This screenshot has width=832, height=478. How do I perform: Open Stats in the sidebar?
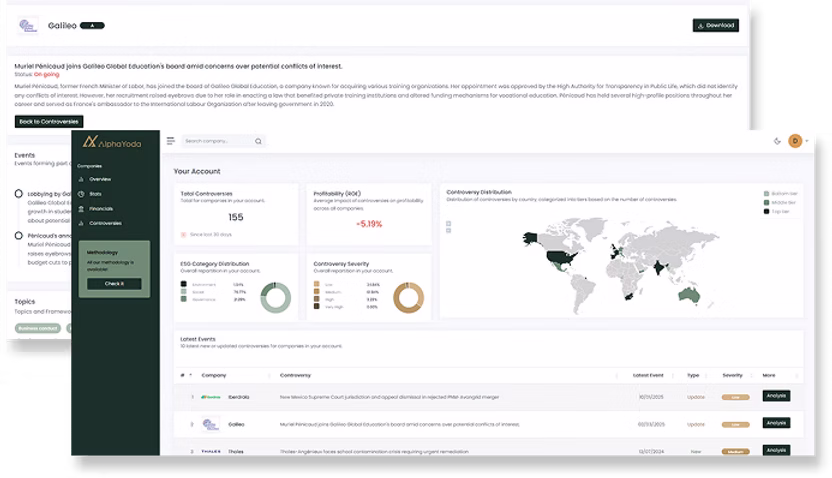(95, 194)
